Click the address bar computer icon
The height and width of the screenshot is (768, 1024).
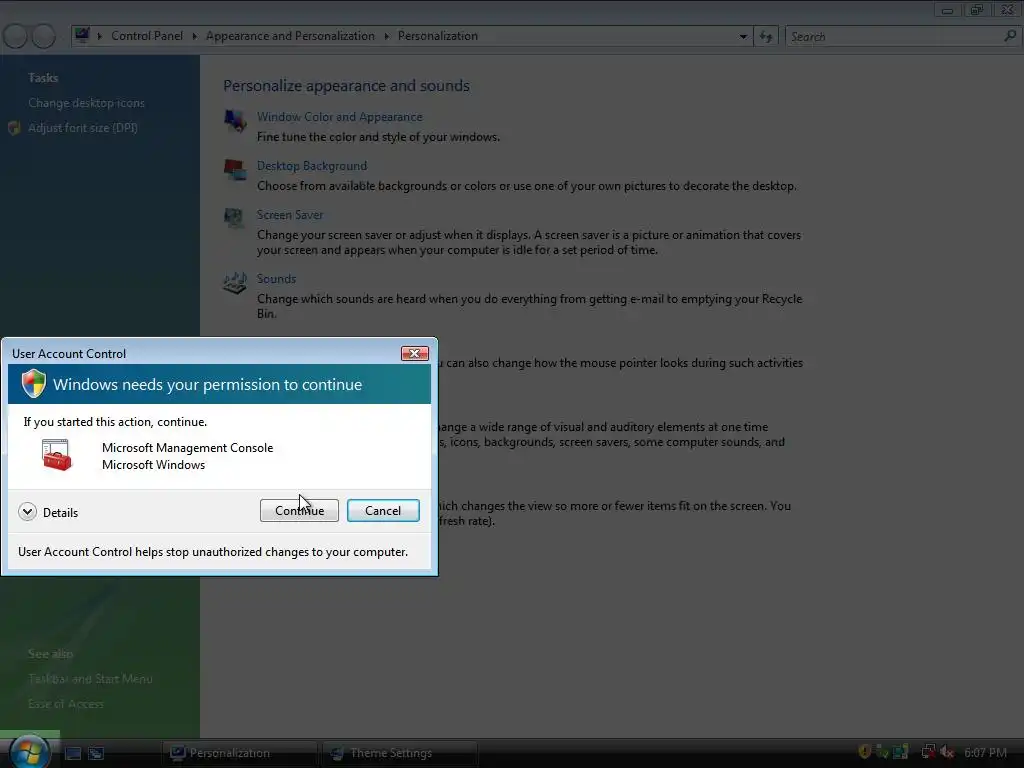82,35
